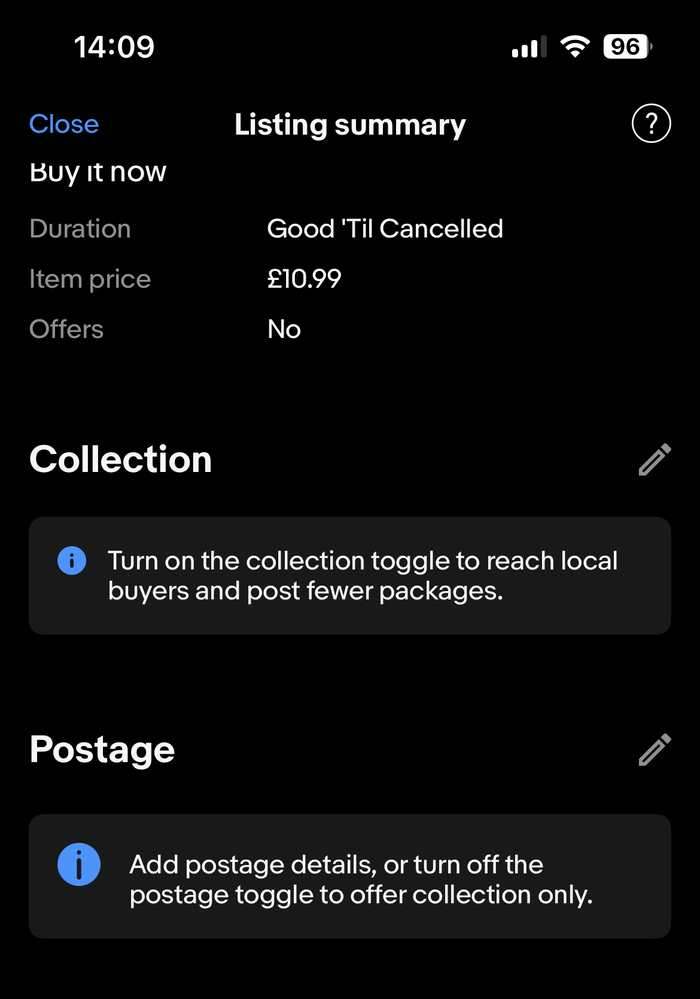This screenshot has height=999, width=700.
Task: Tap the Listing summary title
Action: [x=350, y=124]
